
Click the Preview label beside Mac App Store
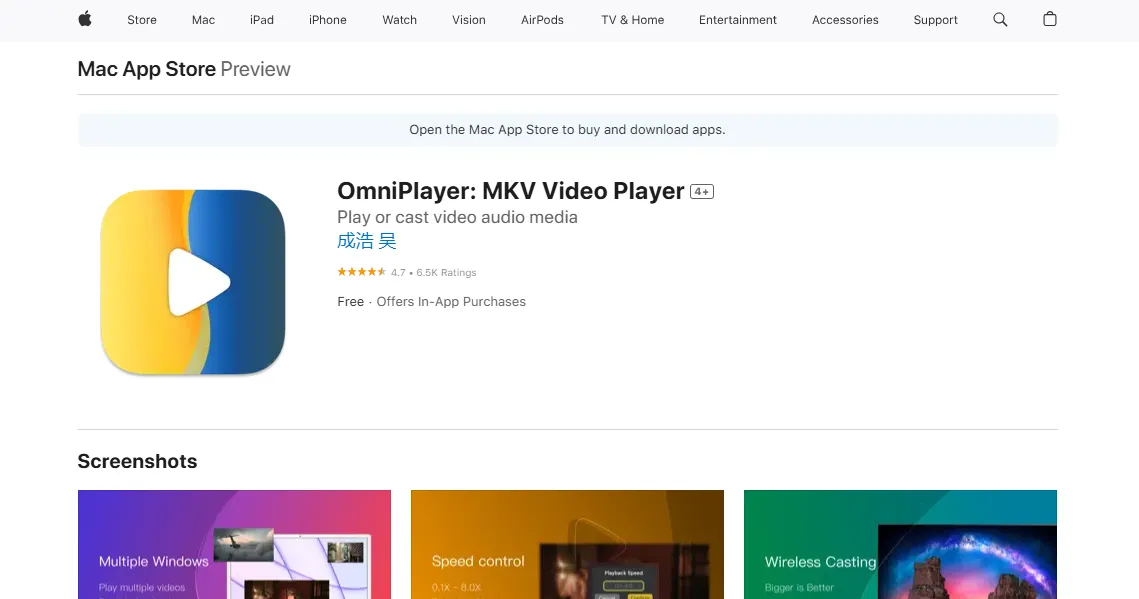point(256,69)
